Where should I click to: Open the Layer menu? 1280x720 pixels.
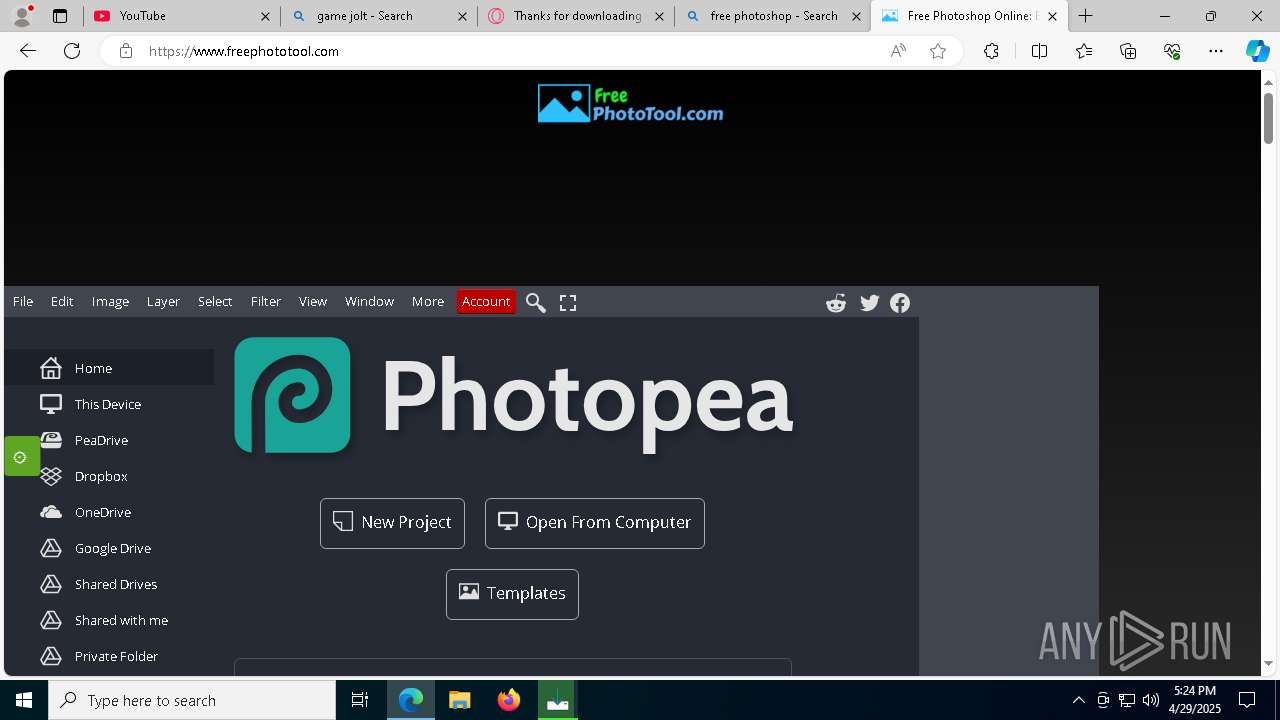tap(163, 301)
